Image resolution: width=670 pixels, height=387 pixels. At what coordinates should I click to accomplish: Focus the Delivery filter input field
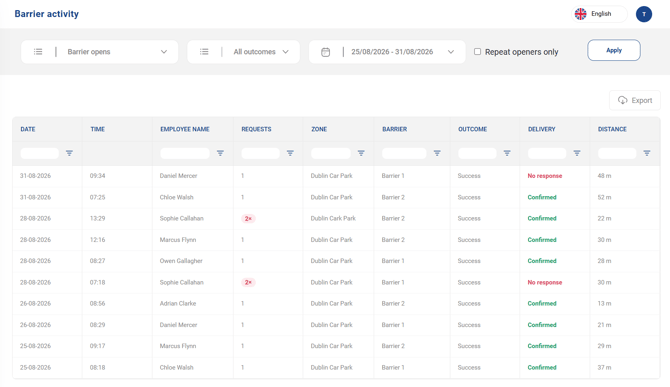click(547, 153)
